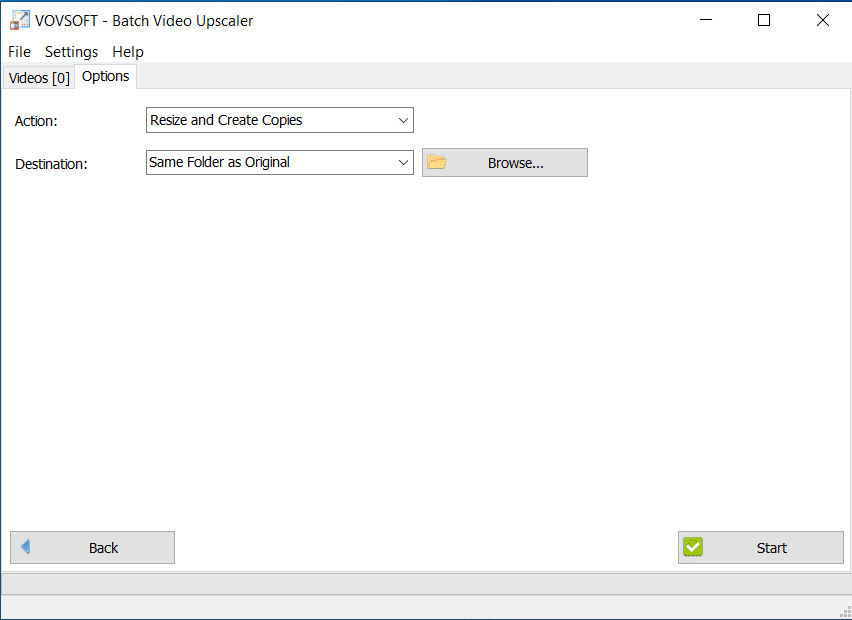Select the Options tab

(x=105, y=76)
